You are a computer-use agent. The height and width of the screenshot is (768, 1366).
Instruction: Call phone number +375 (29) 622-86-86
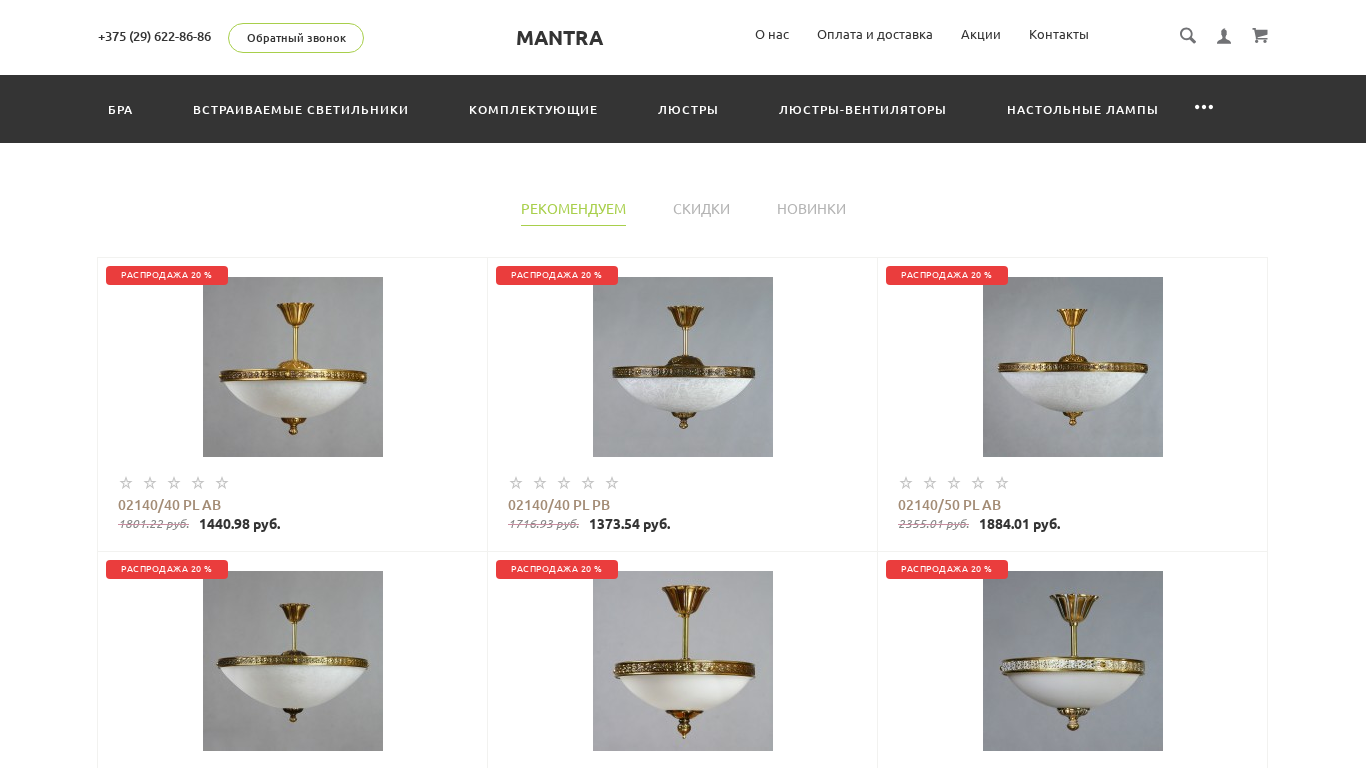coord(154,37)
